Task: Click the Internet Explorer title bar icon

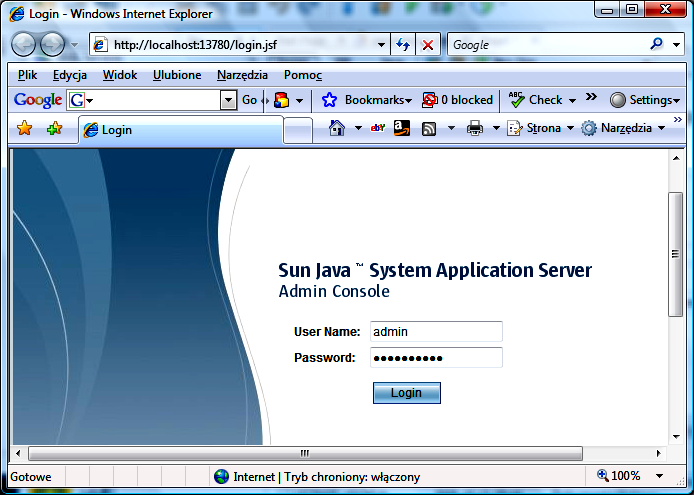Action: (x=17, y=14)
